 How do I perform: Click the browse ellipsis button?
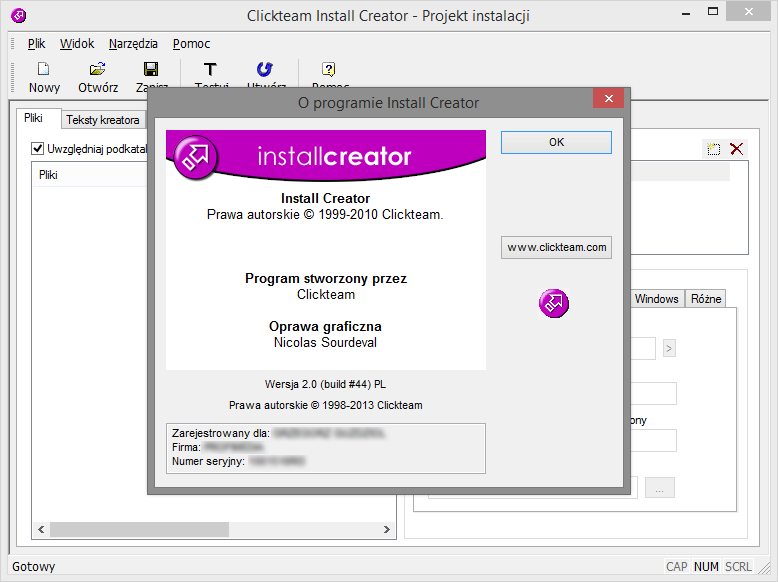pos(659,488)
